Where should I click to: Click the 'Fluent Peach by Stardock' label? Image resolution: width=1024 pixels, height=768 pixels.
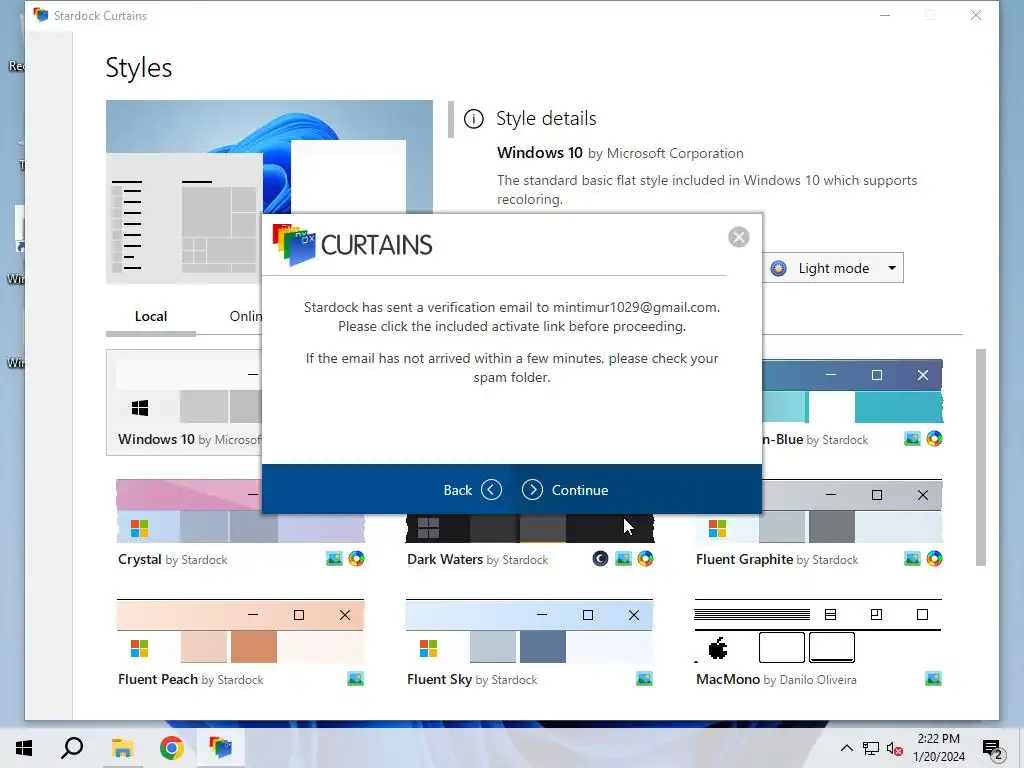(x=191, y=680)
